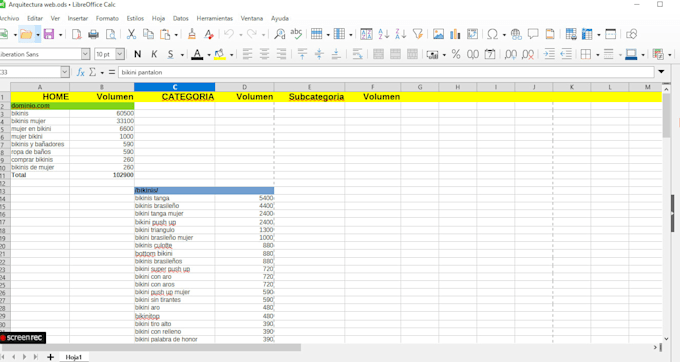Screen dimensions: 680x362
Task: Open Find and Replace icon
Action: pyautogui.click(x=280, y=34)
